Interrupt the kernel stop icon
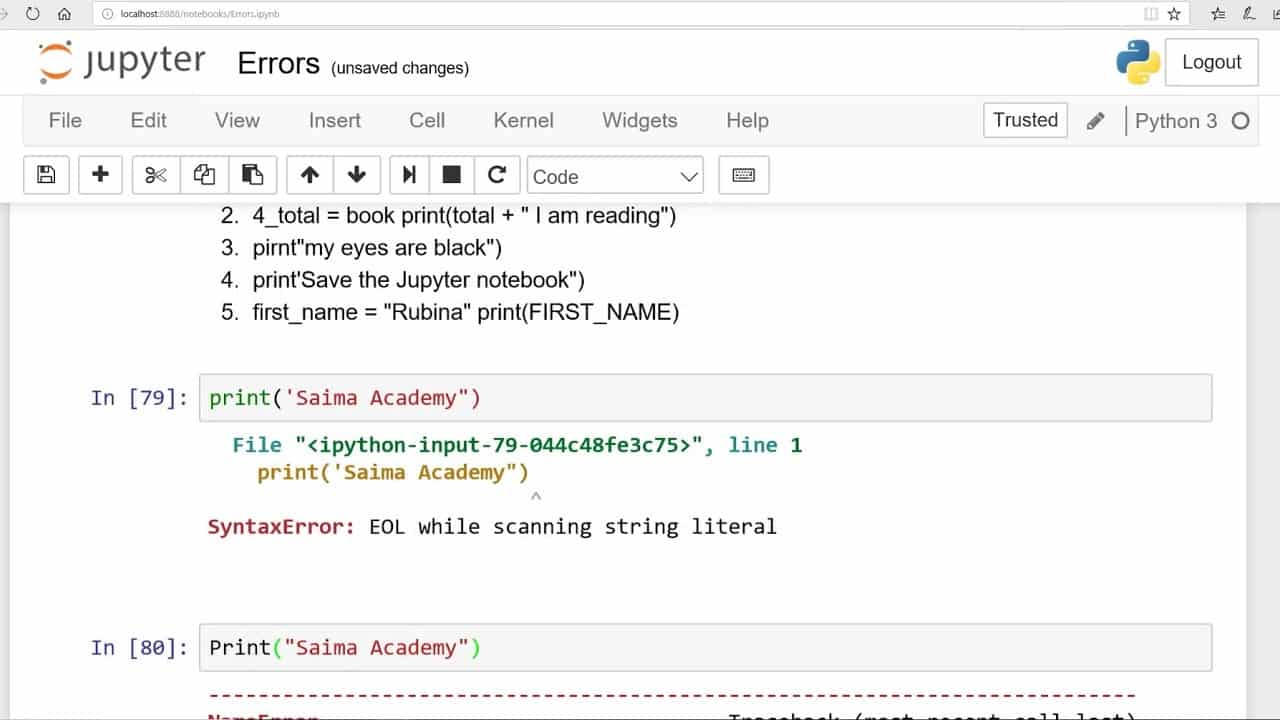This screenshot has width=1280, height=720. pos(451,175)
